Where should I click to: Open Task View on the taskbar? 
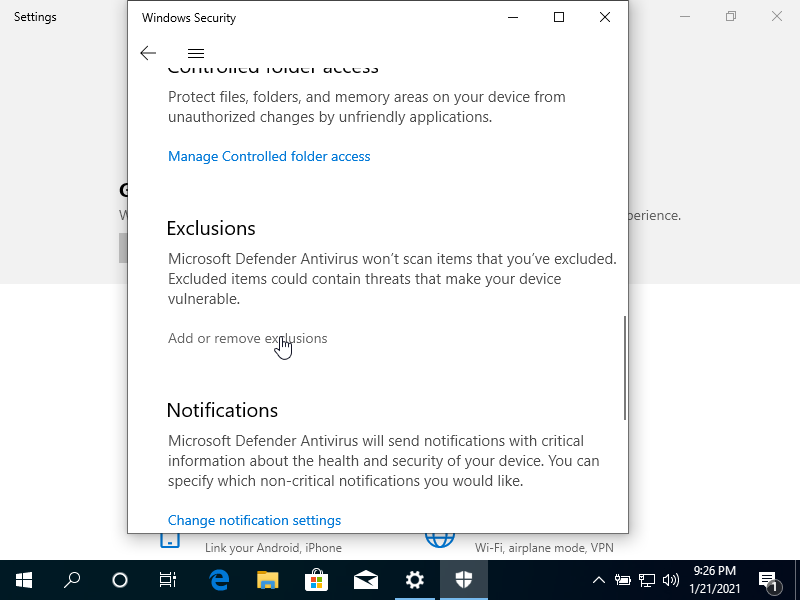(168, 580)
